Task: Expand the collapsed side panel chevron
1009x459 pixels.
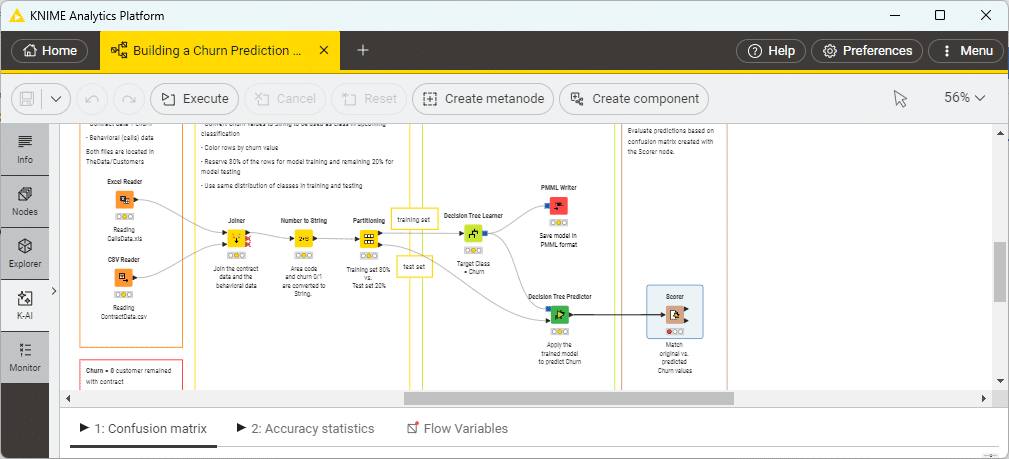Action: [x=53, y=291]
